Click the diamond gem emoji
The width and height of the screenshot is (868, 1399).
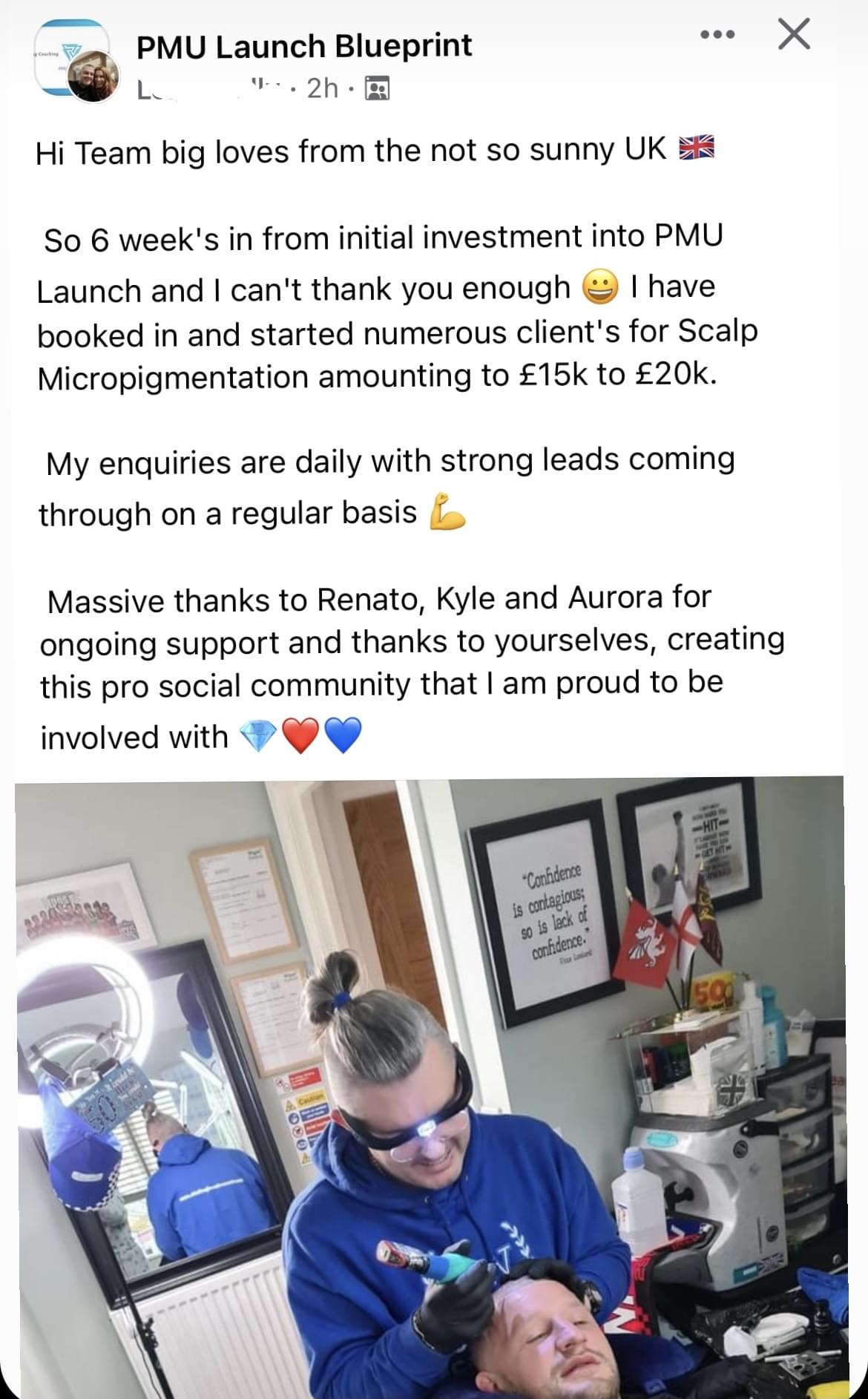coord(257,735)
